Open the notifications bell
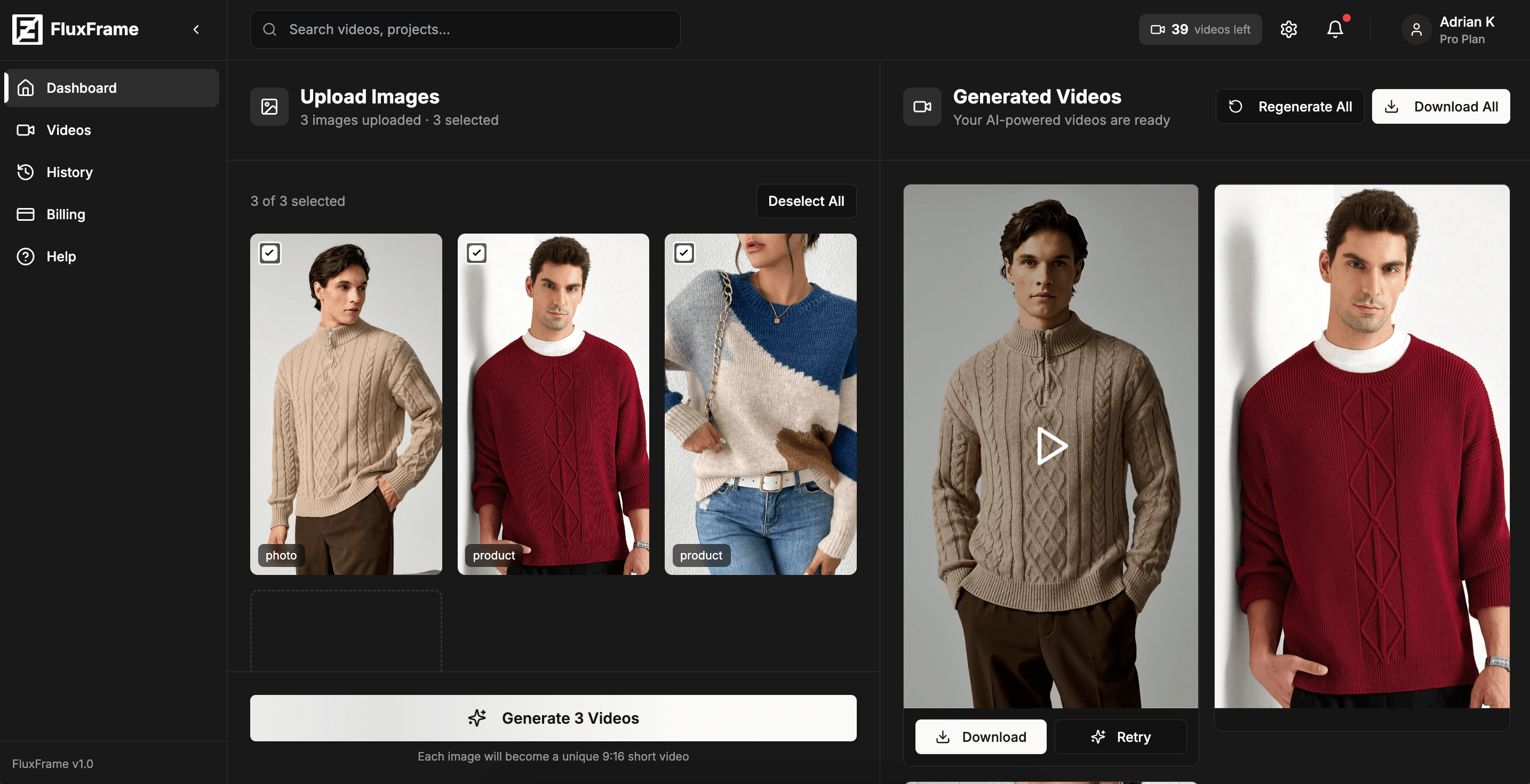This screenshot has height=784, width=1530. 1335,29
